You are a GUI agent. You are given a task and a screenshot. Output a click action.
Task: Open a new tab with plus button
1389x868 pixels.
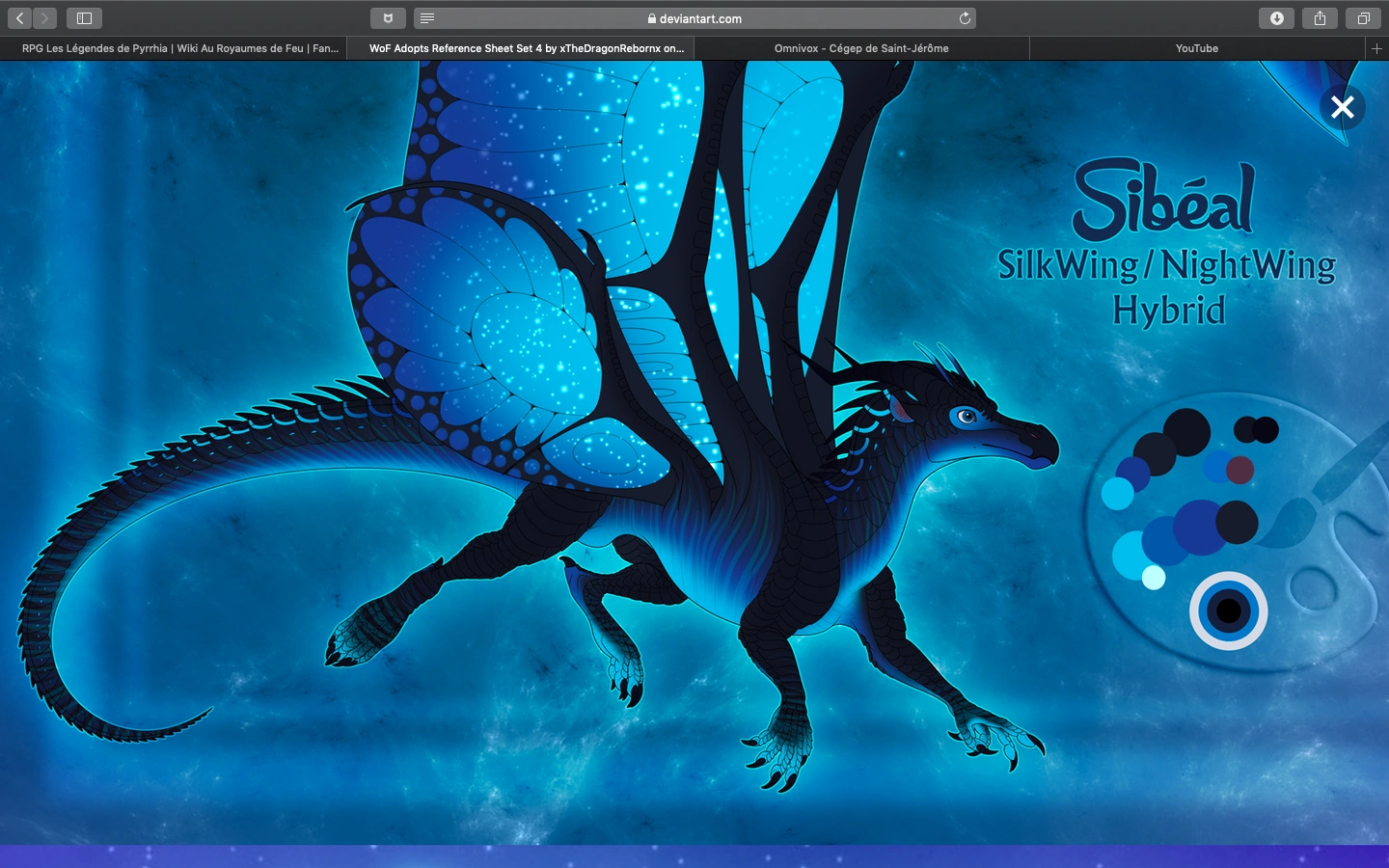[x=1376, y=48]
